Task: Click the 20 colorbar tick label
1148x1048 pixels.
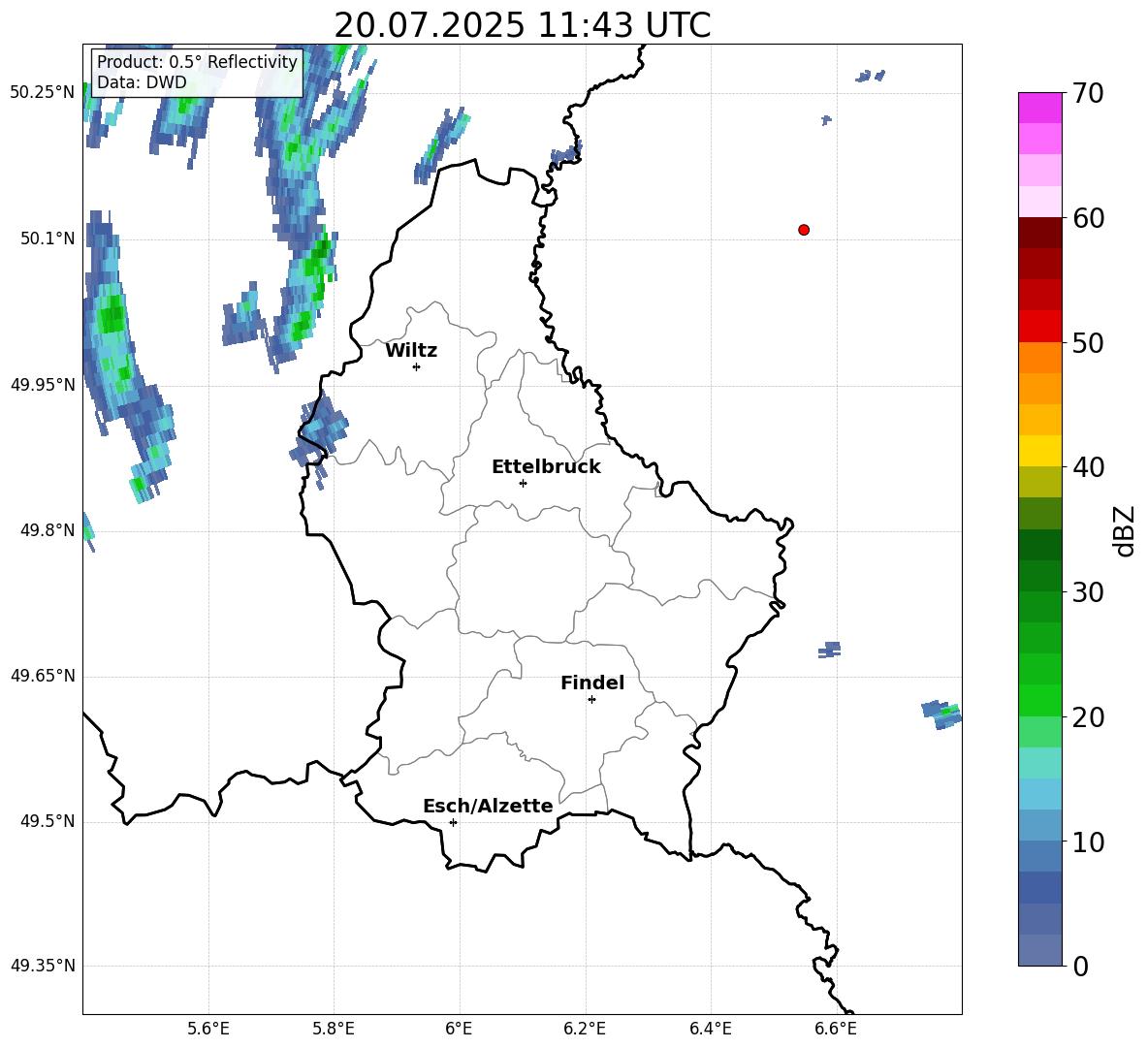Action: tap(1088, 717)
